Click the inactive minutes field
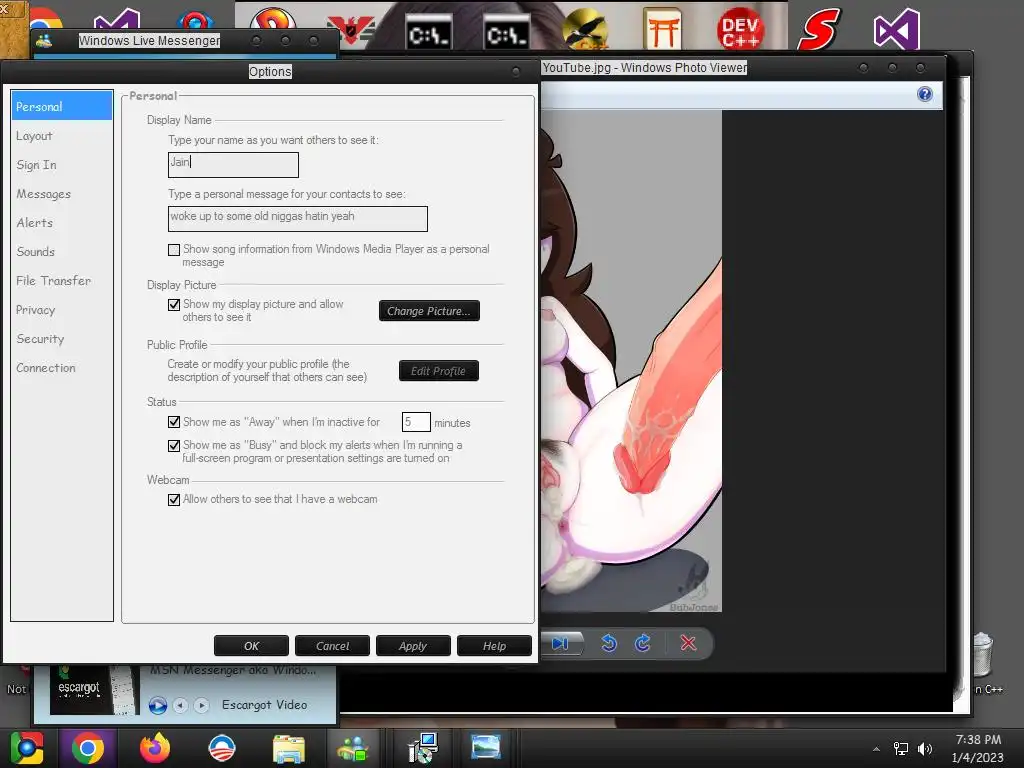Image resolution: width=1024 pixels, height=768 pixels. pyautogui.click(x=416, y=422)
